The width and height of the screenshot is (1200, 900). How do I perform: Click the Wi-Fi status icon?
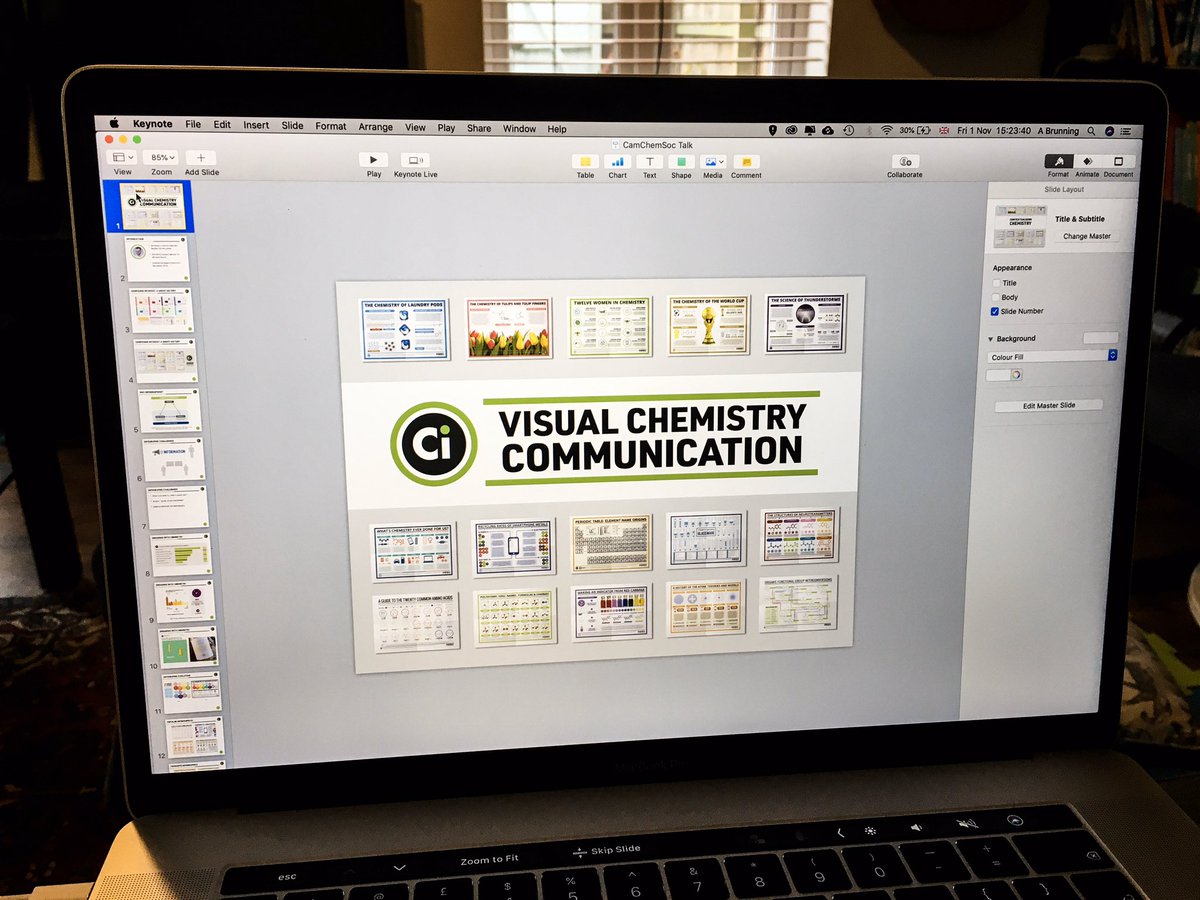(887, 130)
